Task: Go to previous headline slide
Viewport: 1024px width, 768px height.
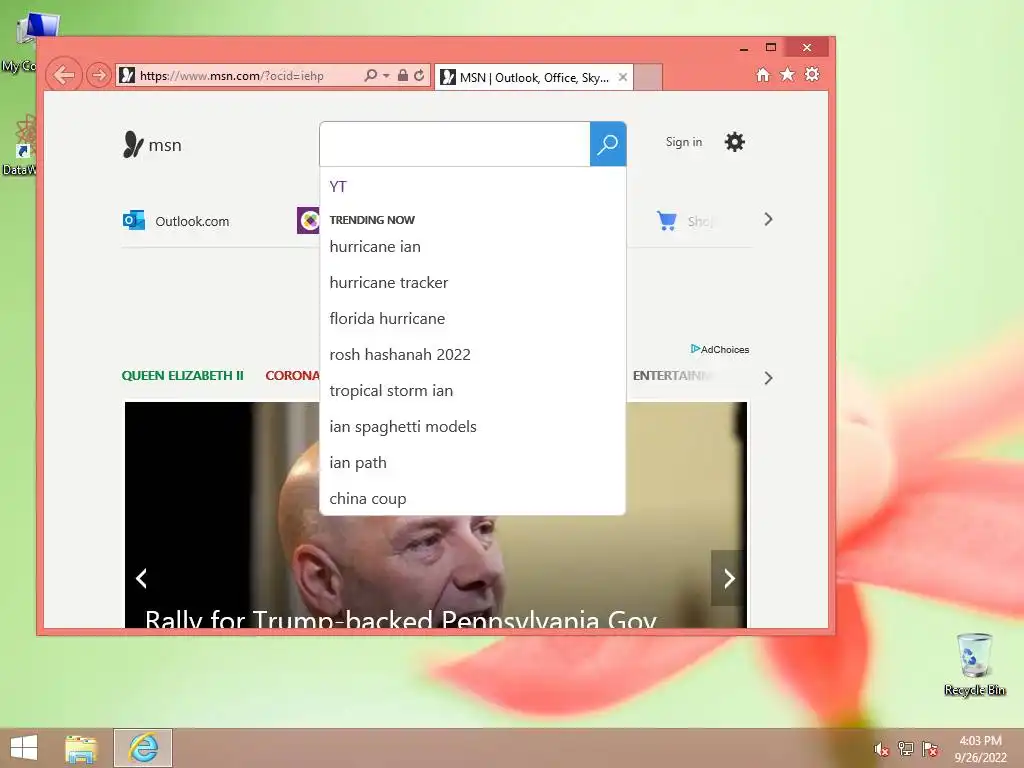Action: (x=141, y=578)
